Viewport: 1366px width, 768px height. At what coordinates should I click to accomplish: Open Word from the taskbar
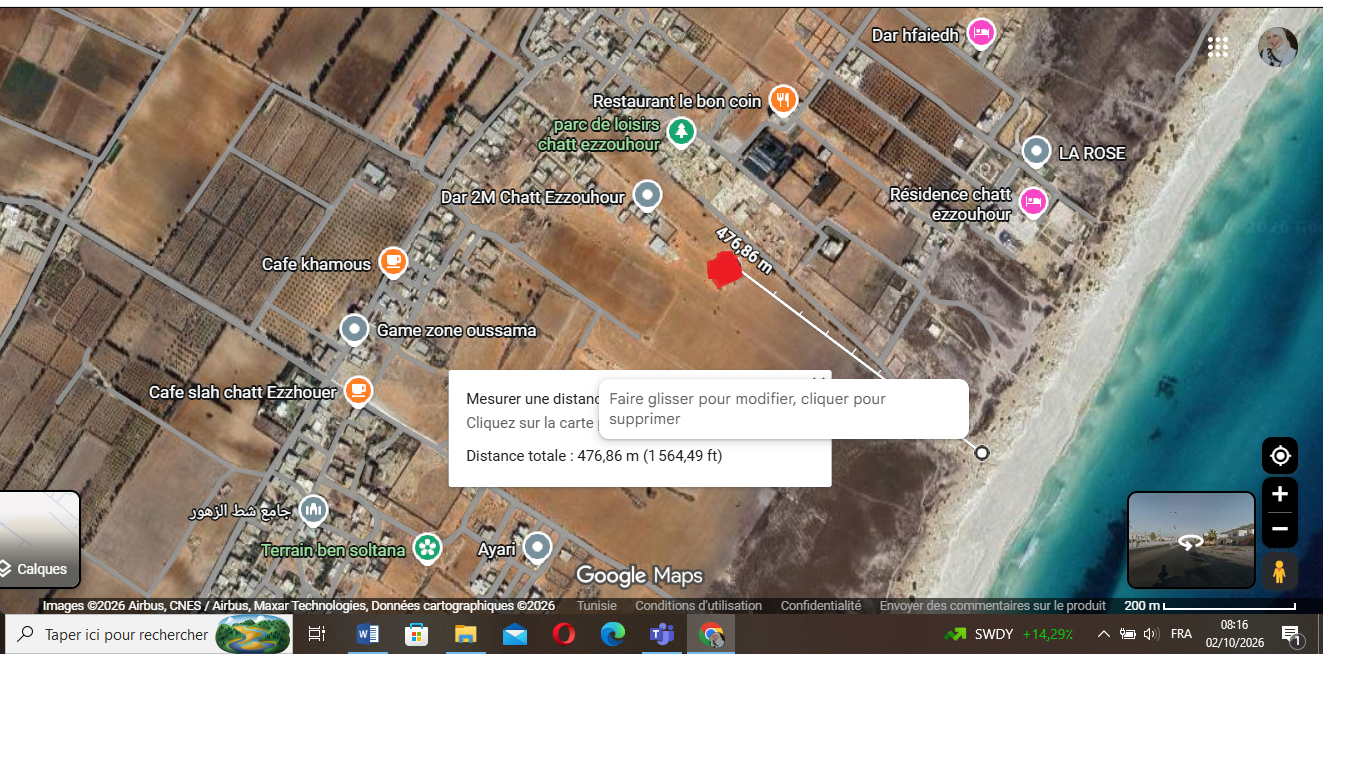pyautogui.click(x=368, y=634)
